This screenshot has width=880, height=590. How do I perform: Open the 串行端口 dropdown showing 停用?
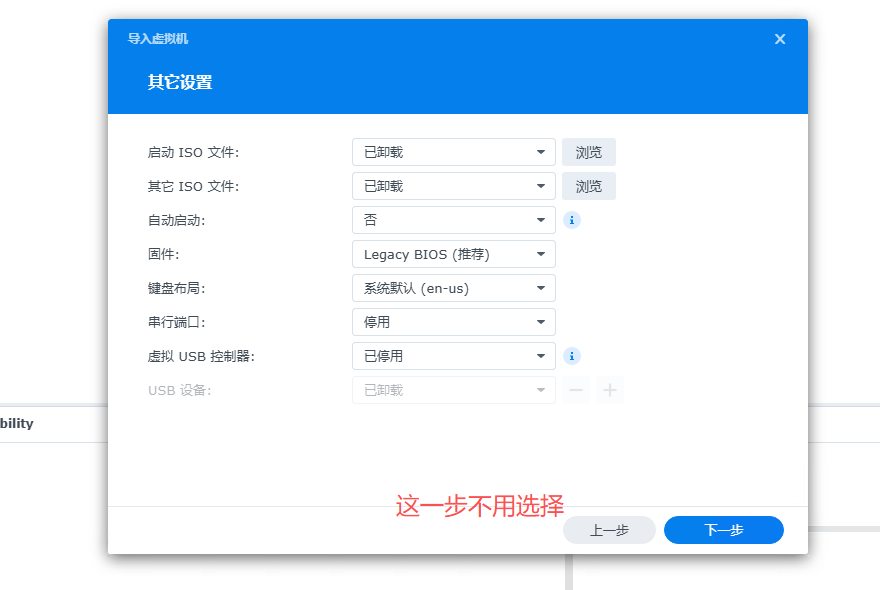[453, 322]
